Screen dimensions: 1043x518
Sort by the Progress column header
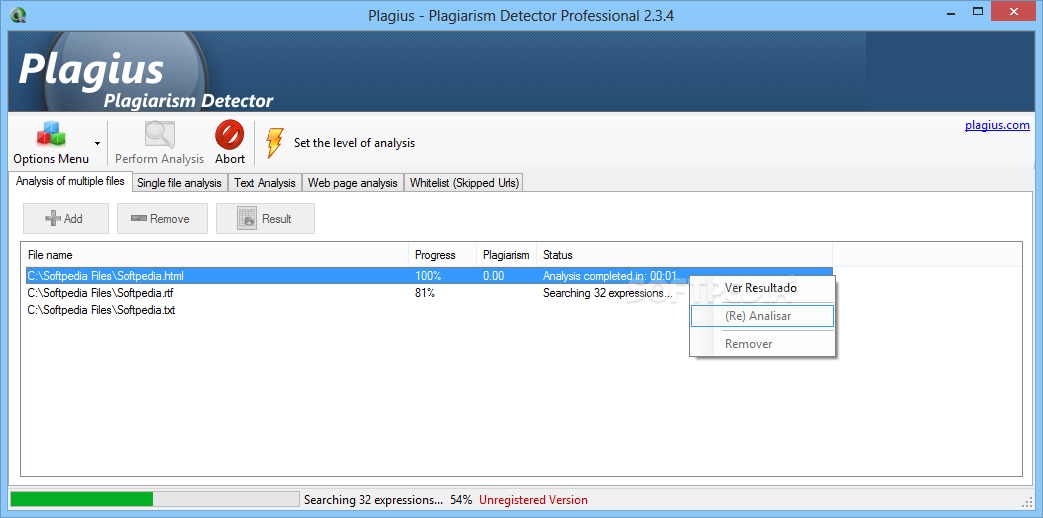[x=442, y=255]
